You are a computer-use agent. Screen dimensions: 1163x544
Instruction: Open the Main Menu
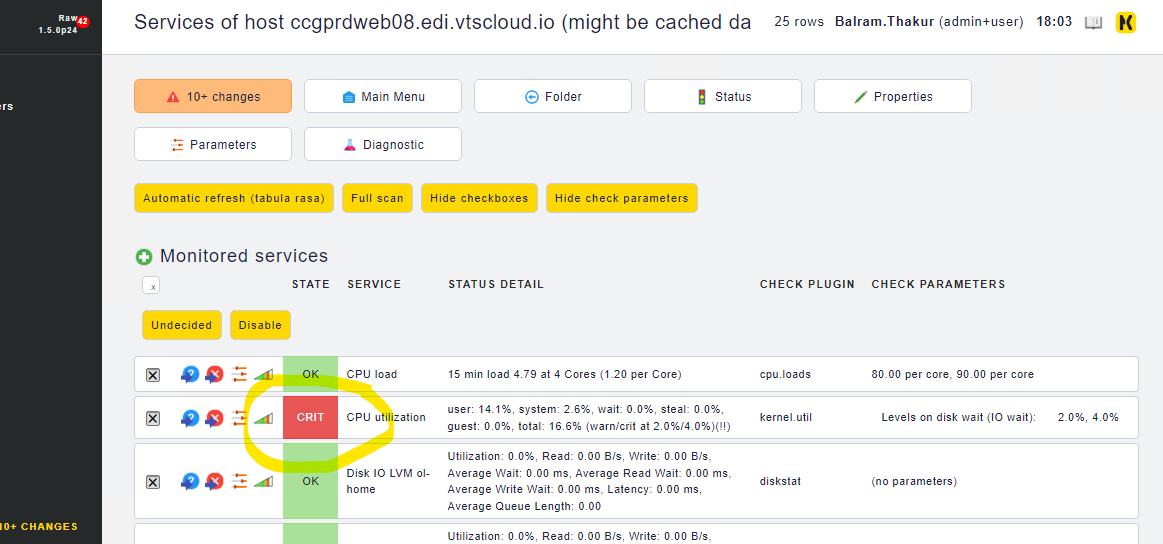[x=383, y=97]
